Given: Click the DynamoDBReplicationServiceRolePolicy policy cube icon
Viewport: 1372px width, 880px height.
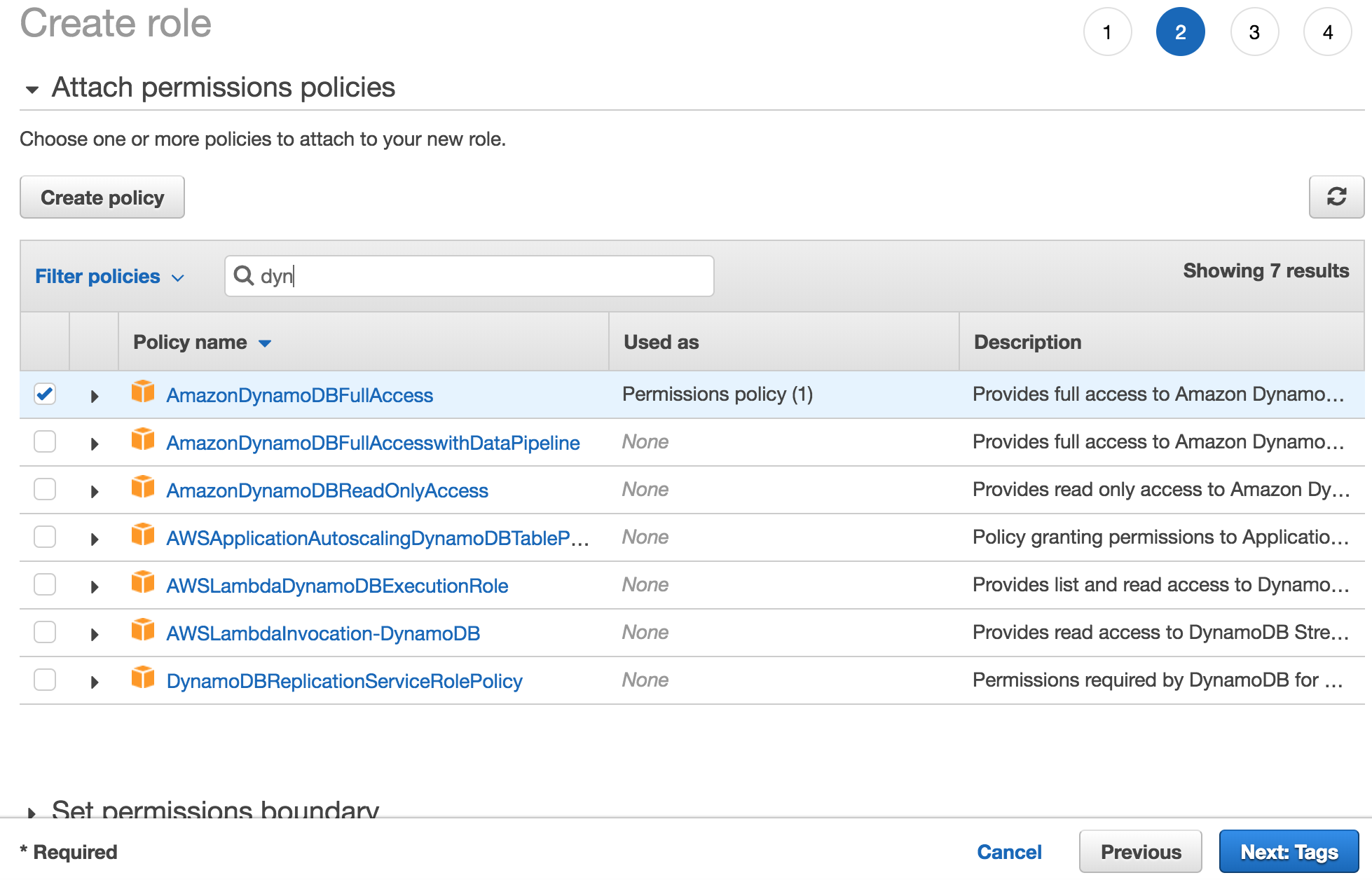Looking at the screenshot, I should (x=143, y=678).
